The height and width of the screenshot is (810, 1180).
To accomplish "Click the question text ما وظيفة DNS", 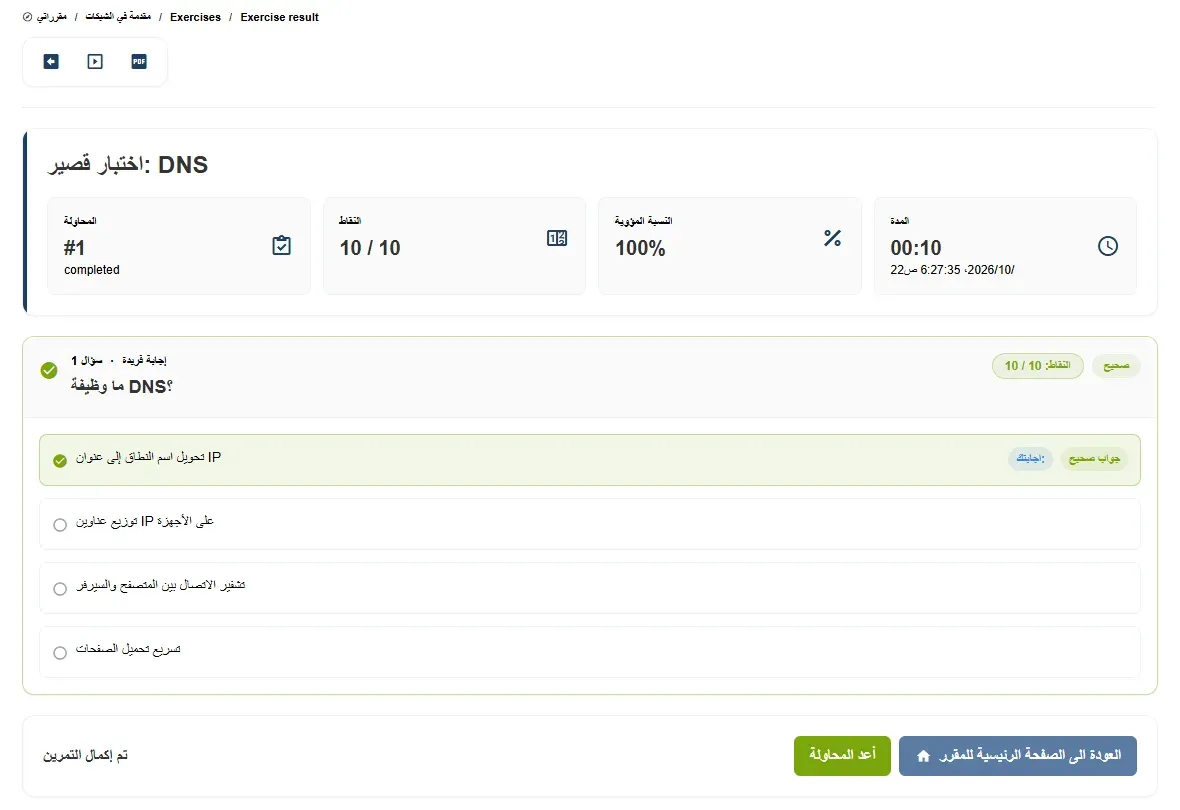I will point(122,386).
